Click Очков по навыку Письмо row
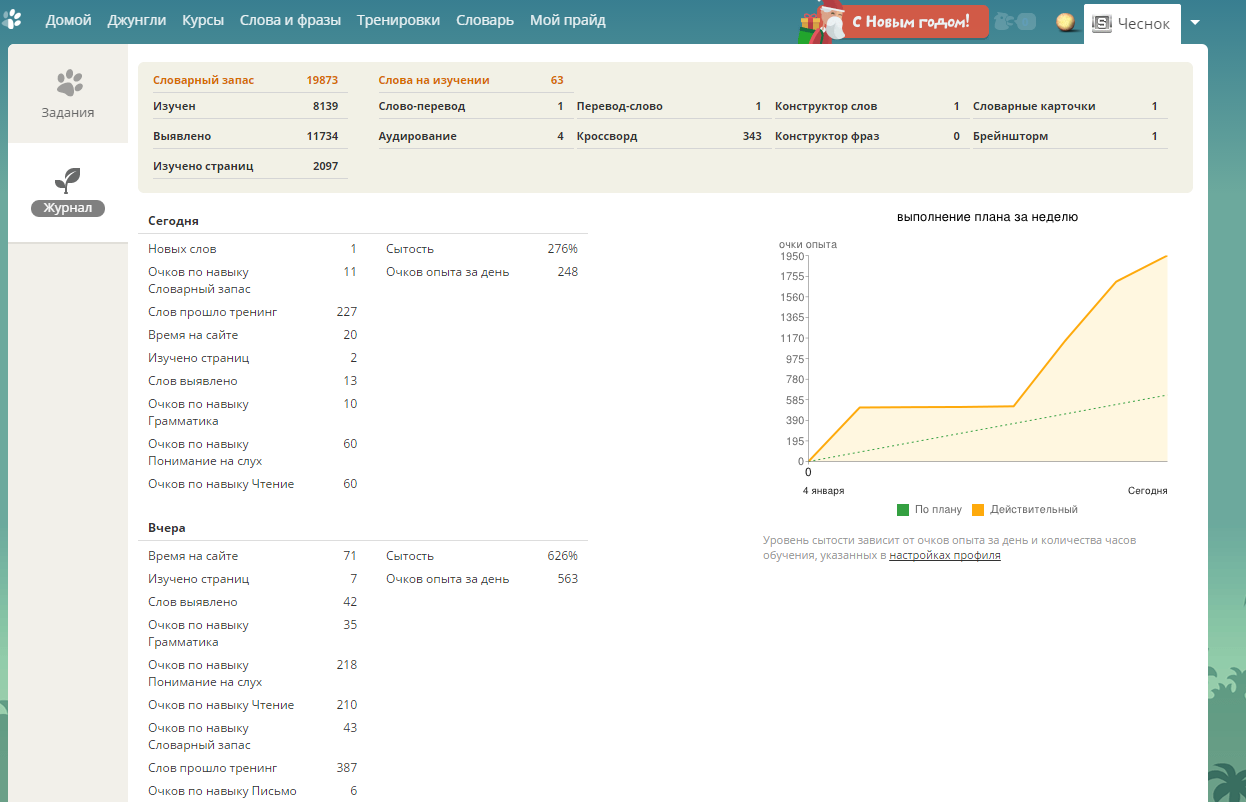The image size is (1246, 802). [252, 791]
